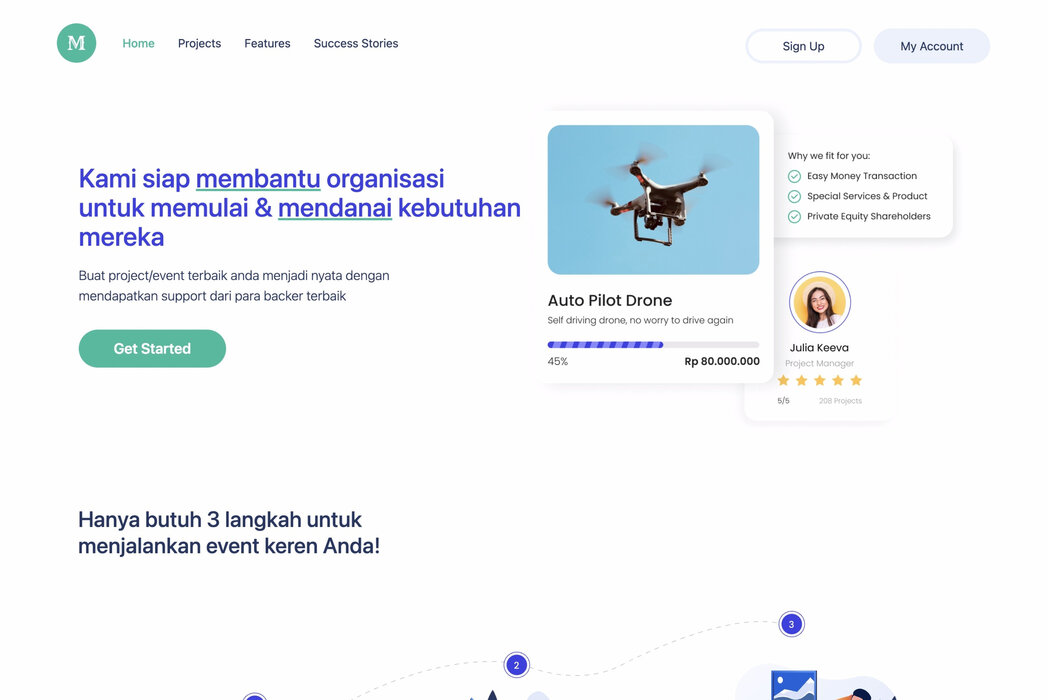This screenshot has width=1048, height=700.
Task: Go to the Projects page
Action: 199,43
